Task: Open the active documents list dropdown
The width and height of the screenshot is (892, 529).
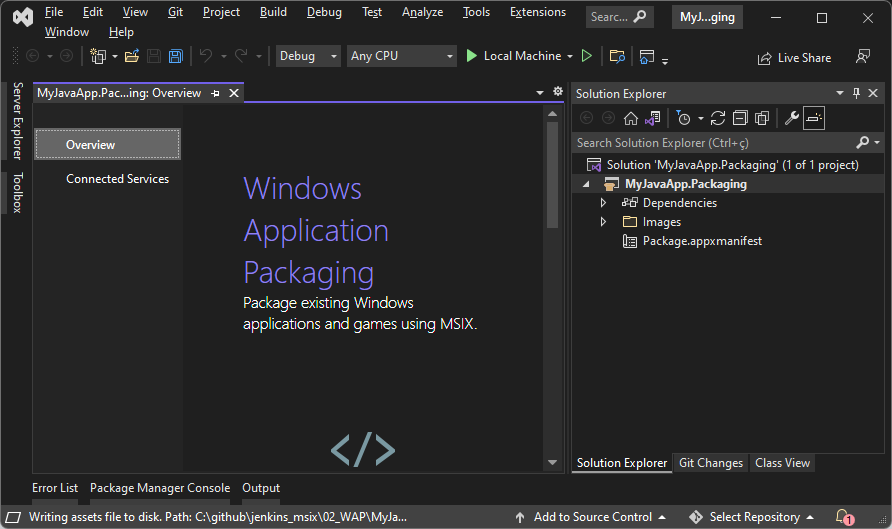Action: coord(540,92)
